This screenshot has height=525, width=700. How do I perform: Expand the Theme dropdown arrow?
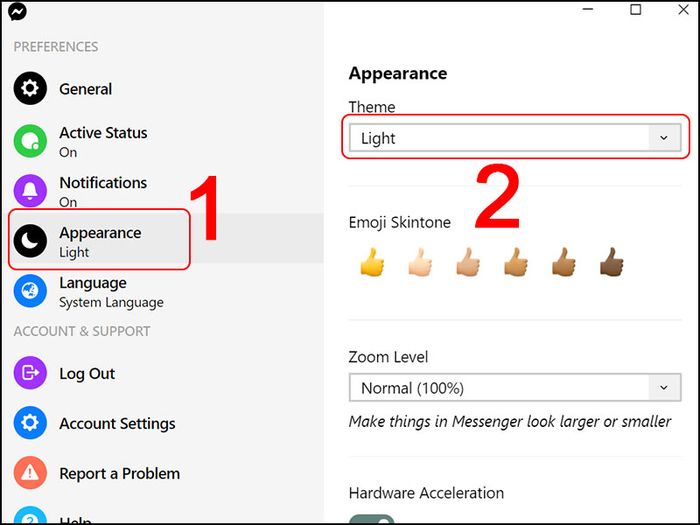[x=664, y=138]
